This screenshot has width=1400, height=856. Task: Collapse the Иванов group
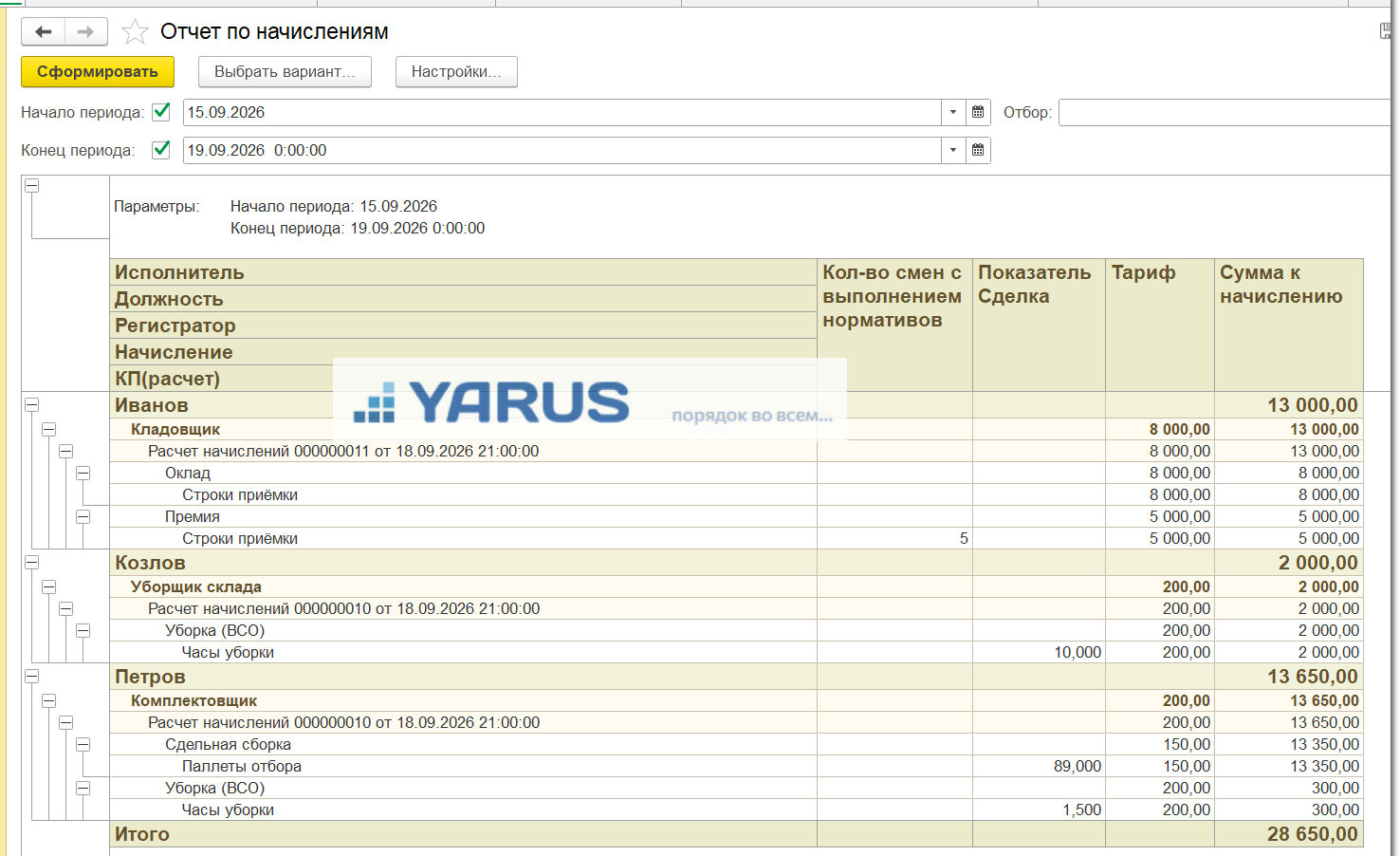tap(32, 405)
